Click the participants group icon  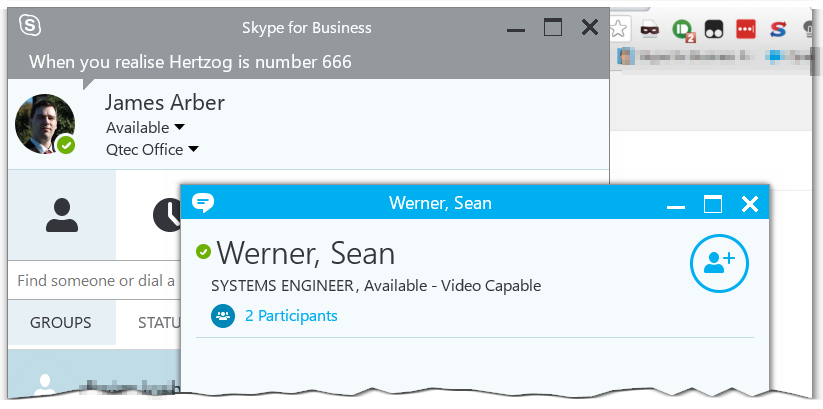point(223,316)
